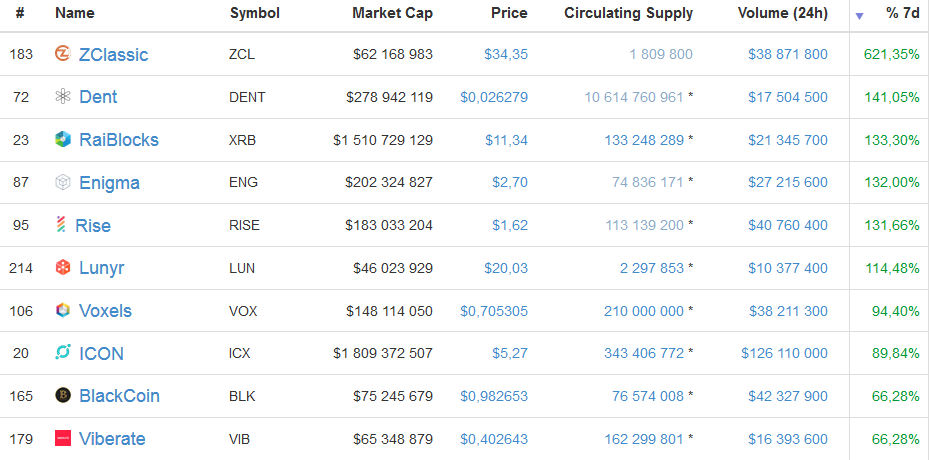Click BlackCoin price $0,982653
This screenshot has height=460, width=929.
pyautogui.click(x=494, y=396)
